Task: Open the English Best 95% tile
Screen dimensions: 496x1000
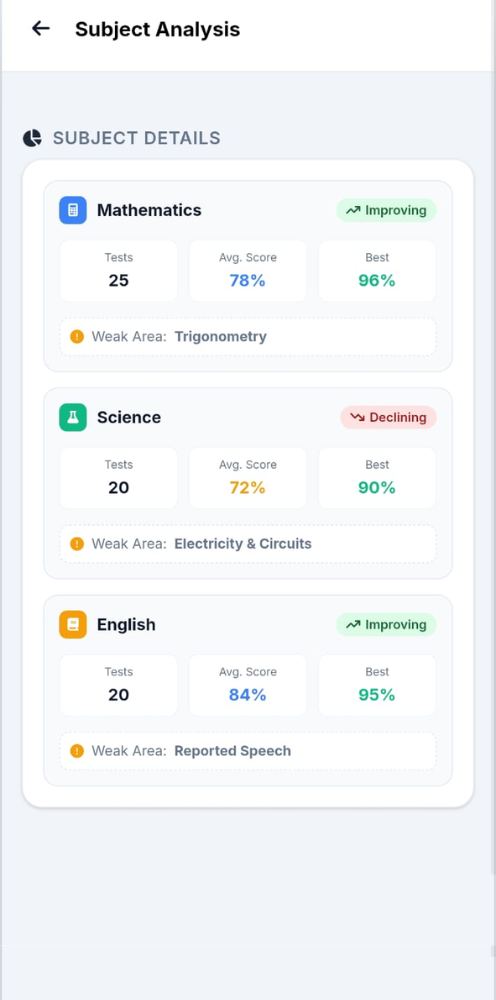Action: click(x=377, y=685)
